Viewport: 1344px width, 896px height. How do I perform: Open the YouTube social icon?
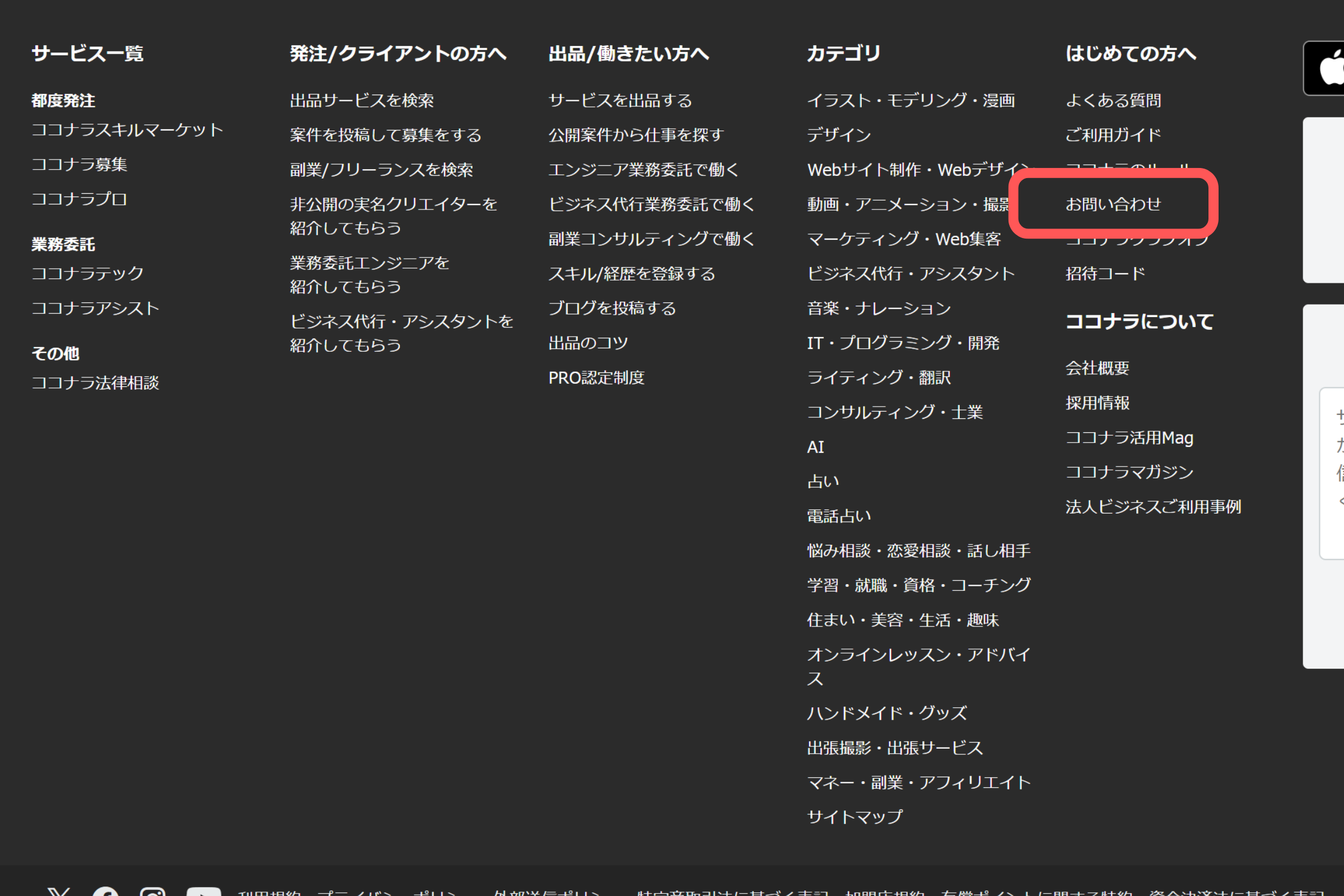pos(204,892)
